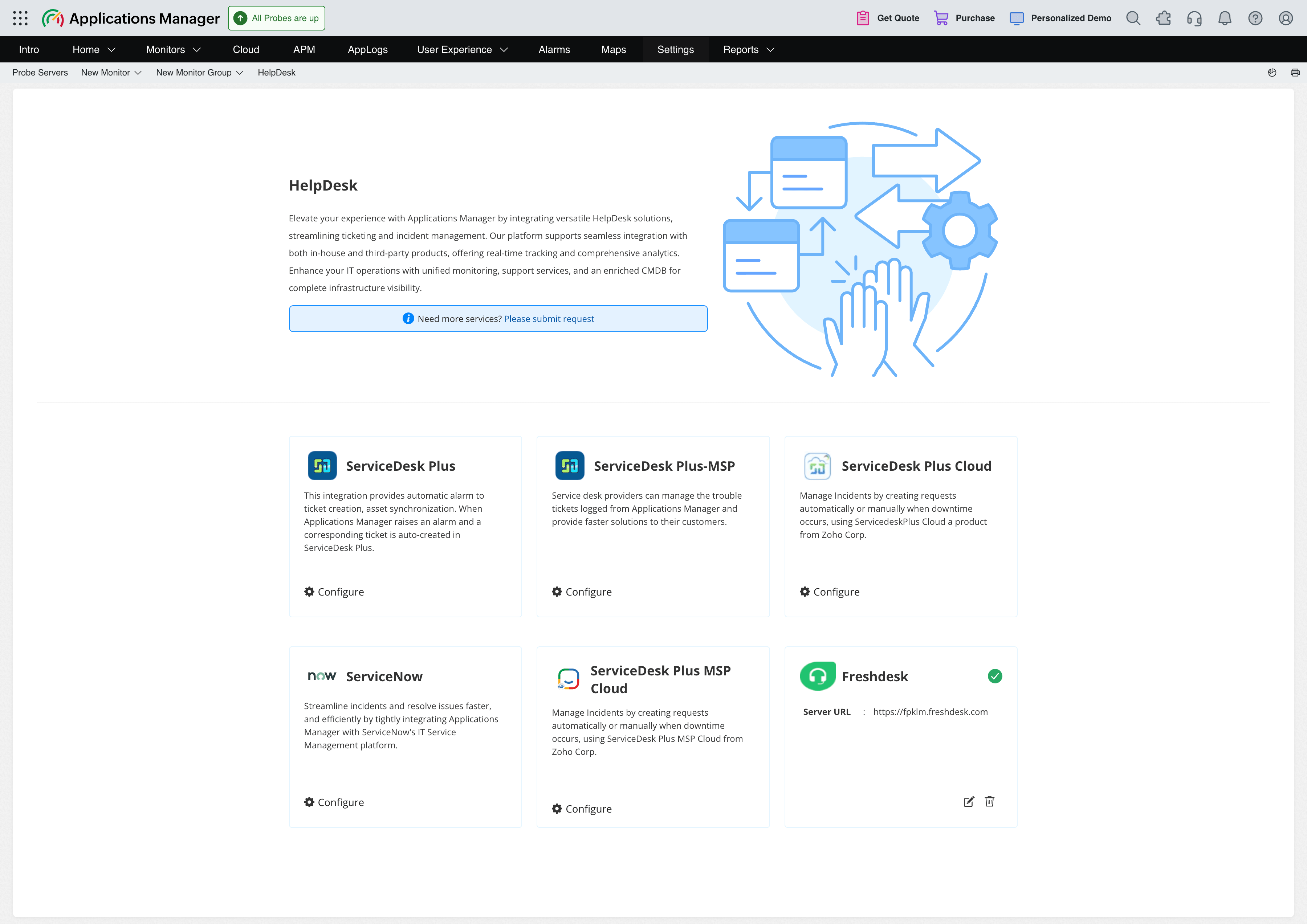The width and height of the screenshot is (1307, 924).
Task: Click the green Freshdesk configured checkmark
Action: pyautogui.click(x=995, y=676)
